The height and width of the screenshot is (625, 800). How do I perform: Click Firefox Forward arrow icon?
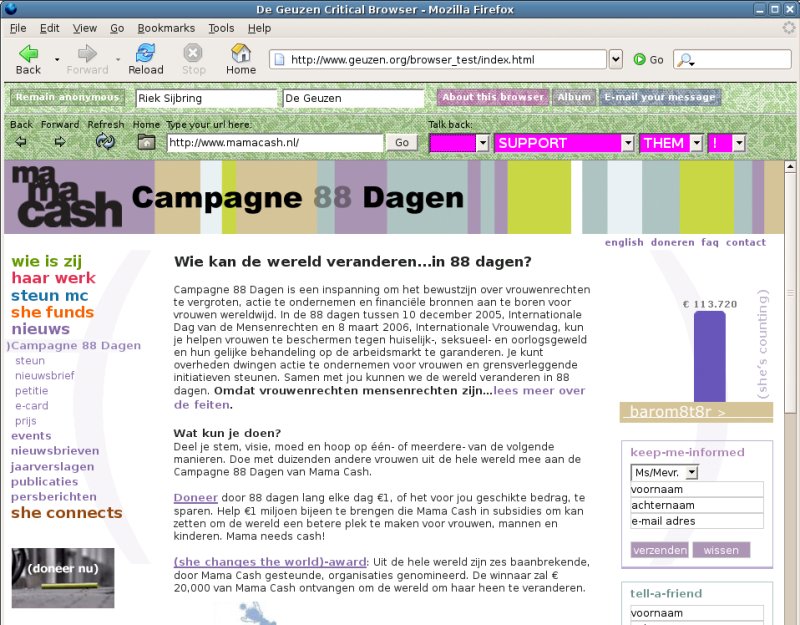[87, 53]
